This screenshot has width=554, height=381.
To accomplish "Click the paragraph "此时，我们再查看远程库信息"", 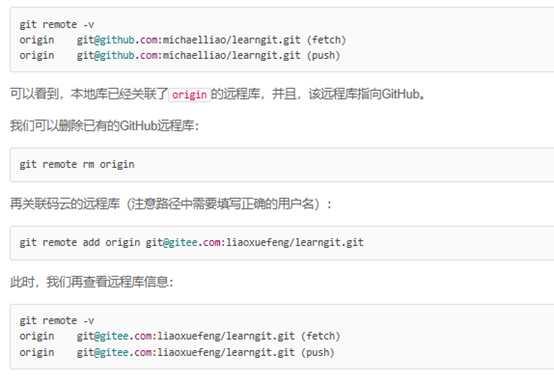I will [x=92, y=282].
